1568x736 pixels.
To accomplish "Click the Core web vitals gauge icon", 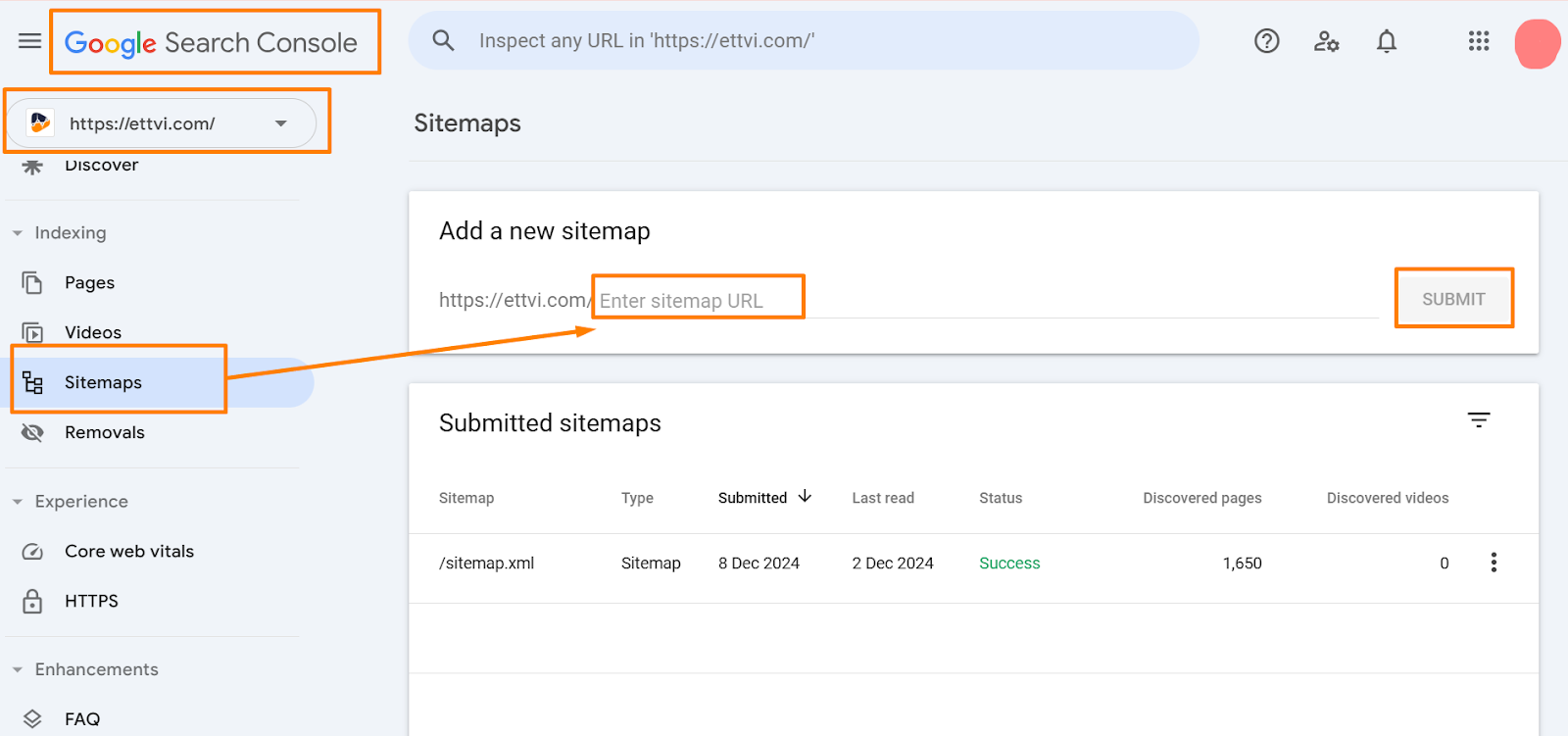I will [32, 552].
